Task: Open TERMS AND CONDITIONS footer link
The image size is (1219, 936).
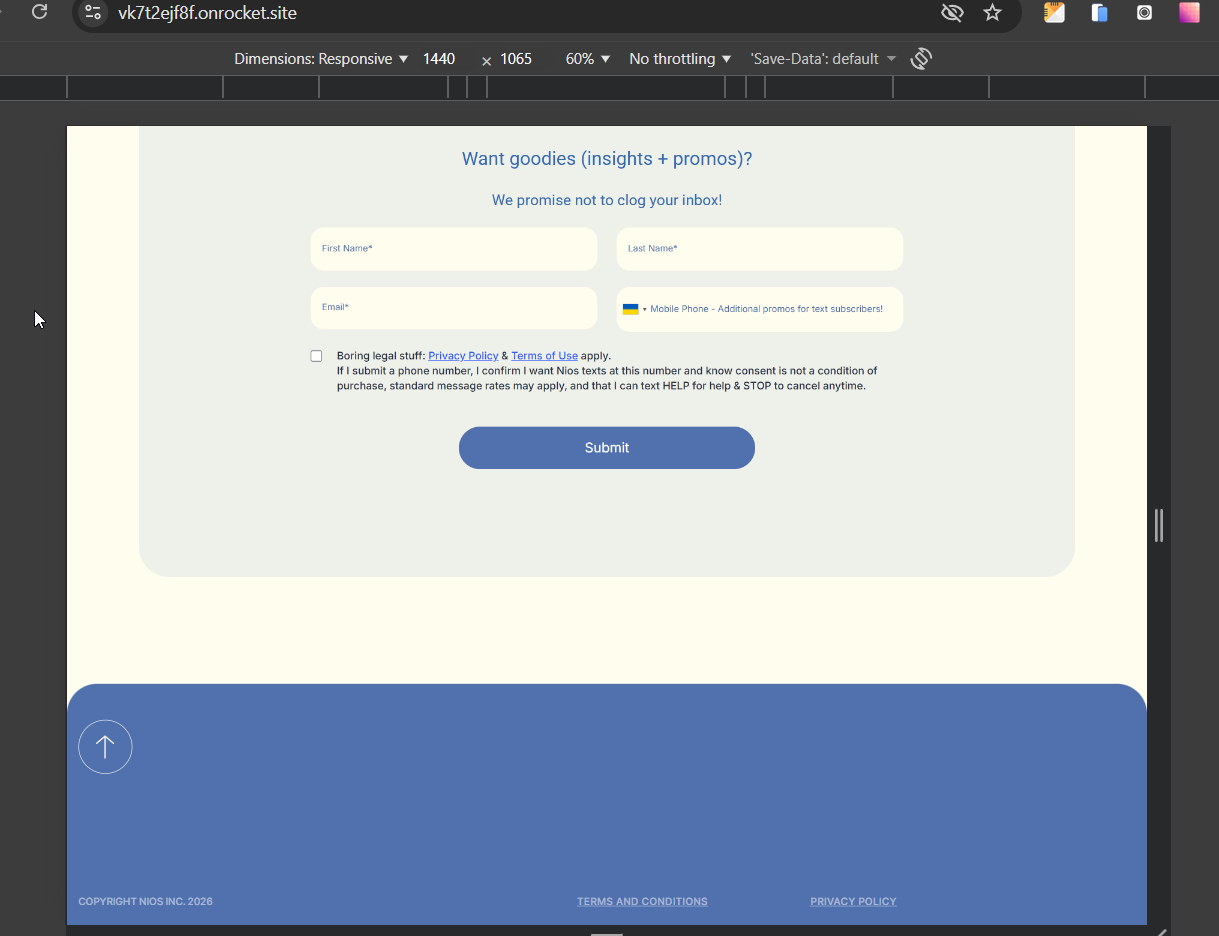Action: (x=642, y=902)
